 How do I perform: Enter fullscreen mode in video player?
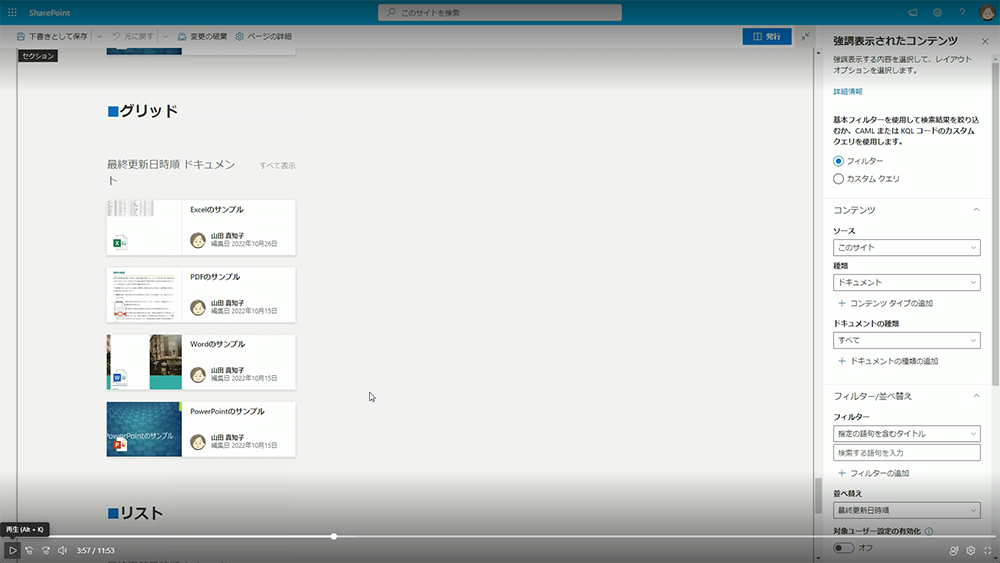(987, 550)
